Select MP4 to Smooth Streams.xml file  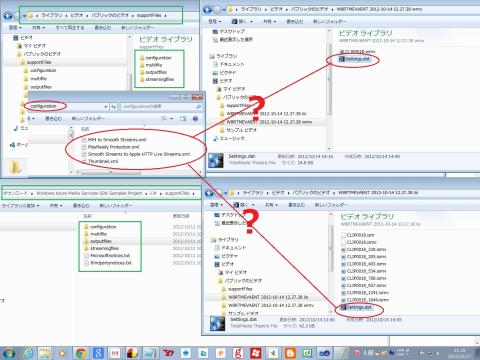pos(114,140)
